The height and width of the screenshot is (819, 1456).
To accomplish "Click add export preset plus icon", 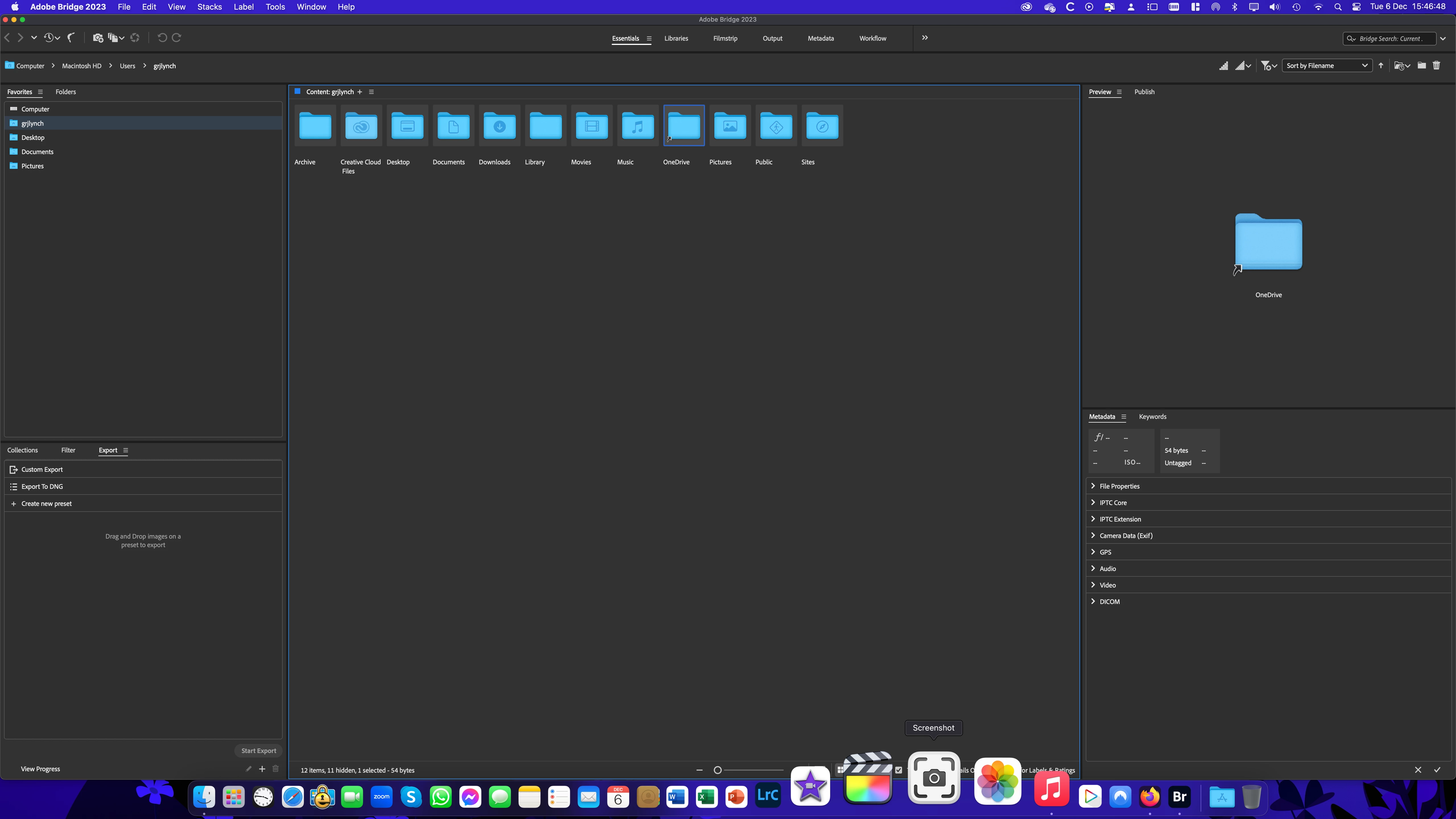I will (262, 769).
